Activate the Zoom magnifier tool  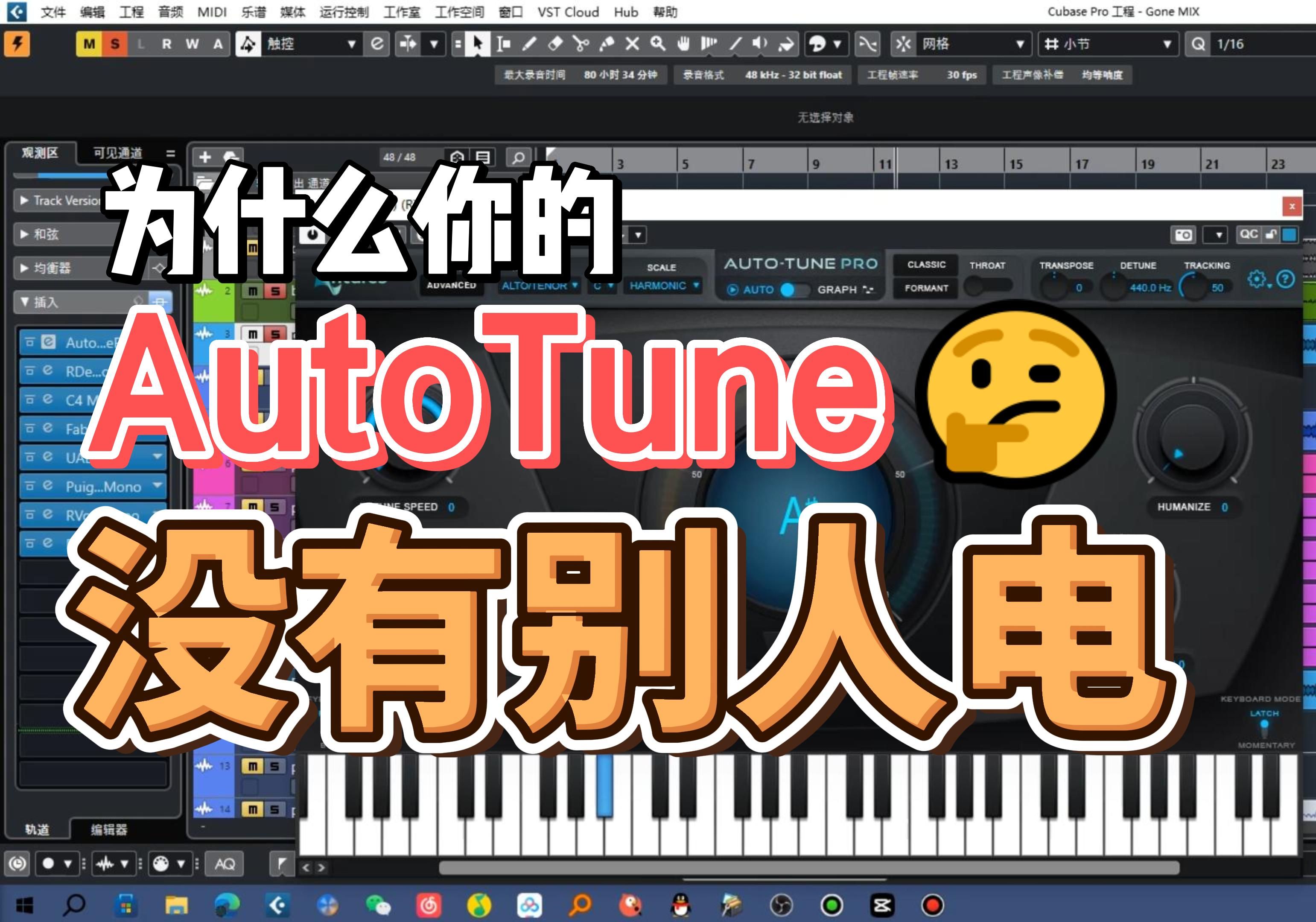[x=657, y=43]
